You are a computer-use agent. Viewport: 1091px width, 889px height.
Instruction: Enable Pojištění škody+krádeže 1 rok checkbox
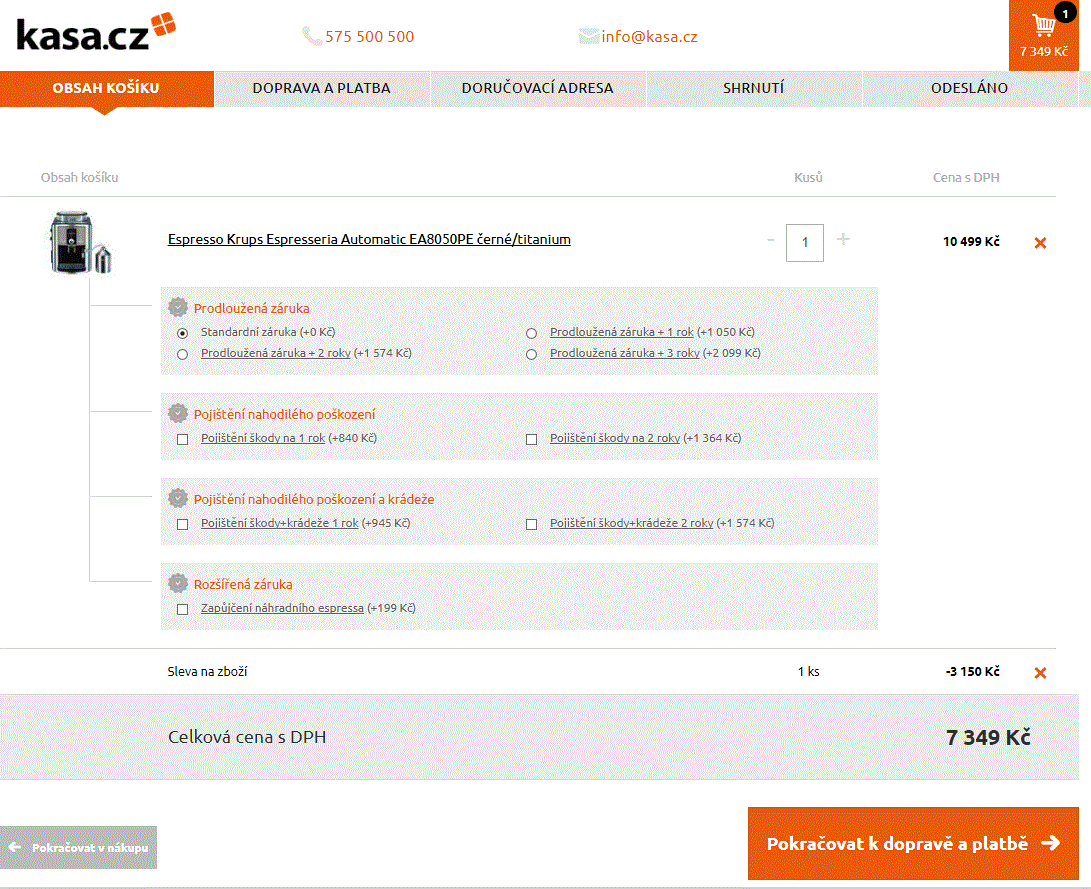pyautogui.click(x=182, y=524)
